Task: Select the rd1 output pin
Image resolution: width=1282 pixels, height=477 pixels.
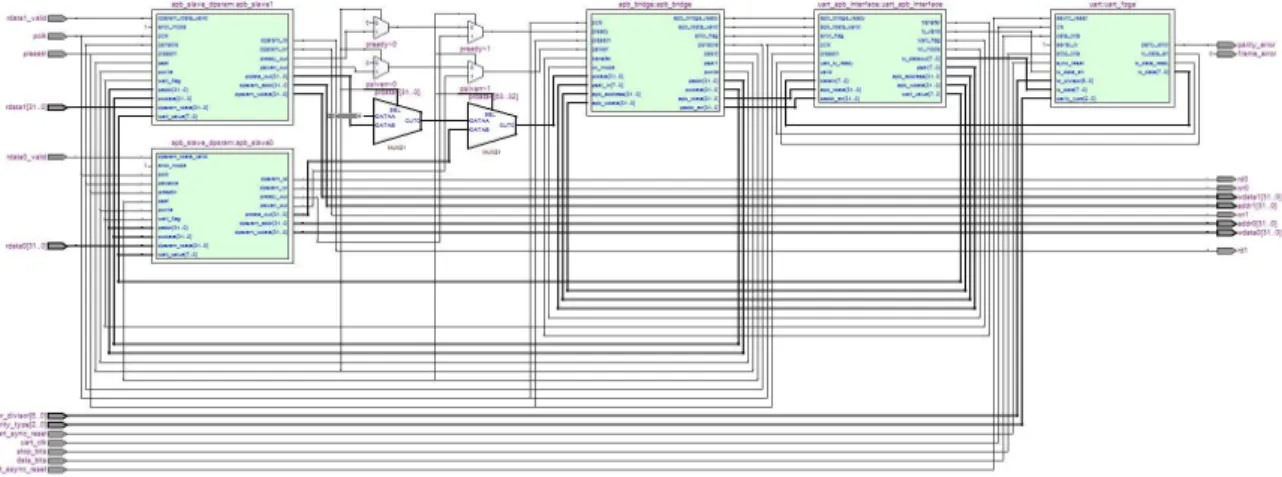Action: pos(1226,251)
